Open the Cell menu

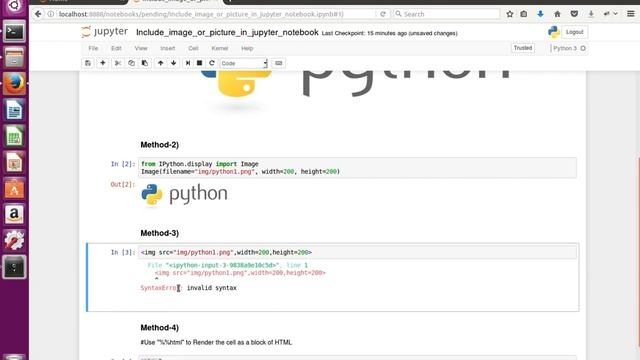(193, 48)
